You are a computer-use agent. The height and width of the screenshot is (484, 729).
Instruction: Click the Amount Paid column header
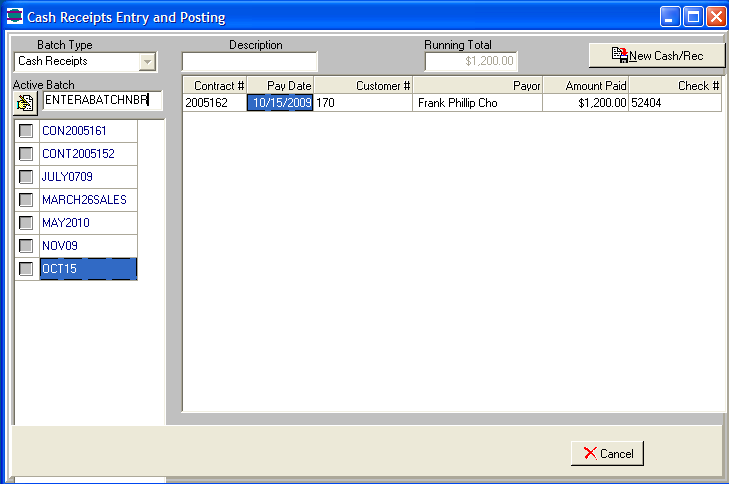point(585,86)
